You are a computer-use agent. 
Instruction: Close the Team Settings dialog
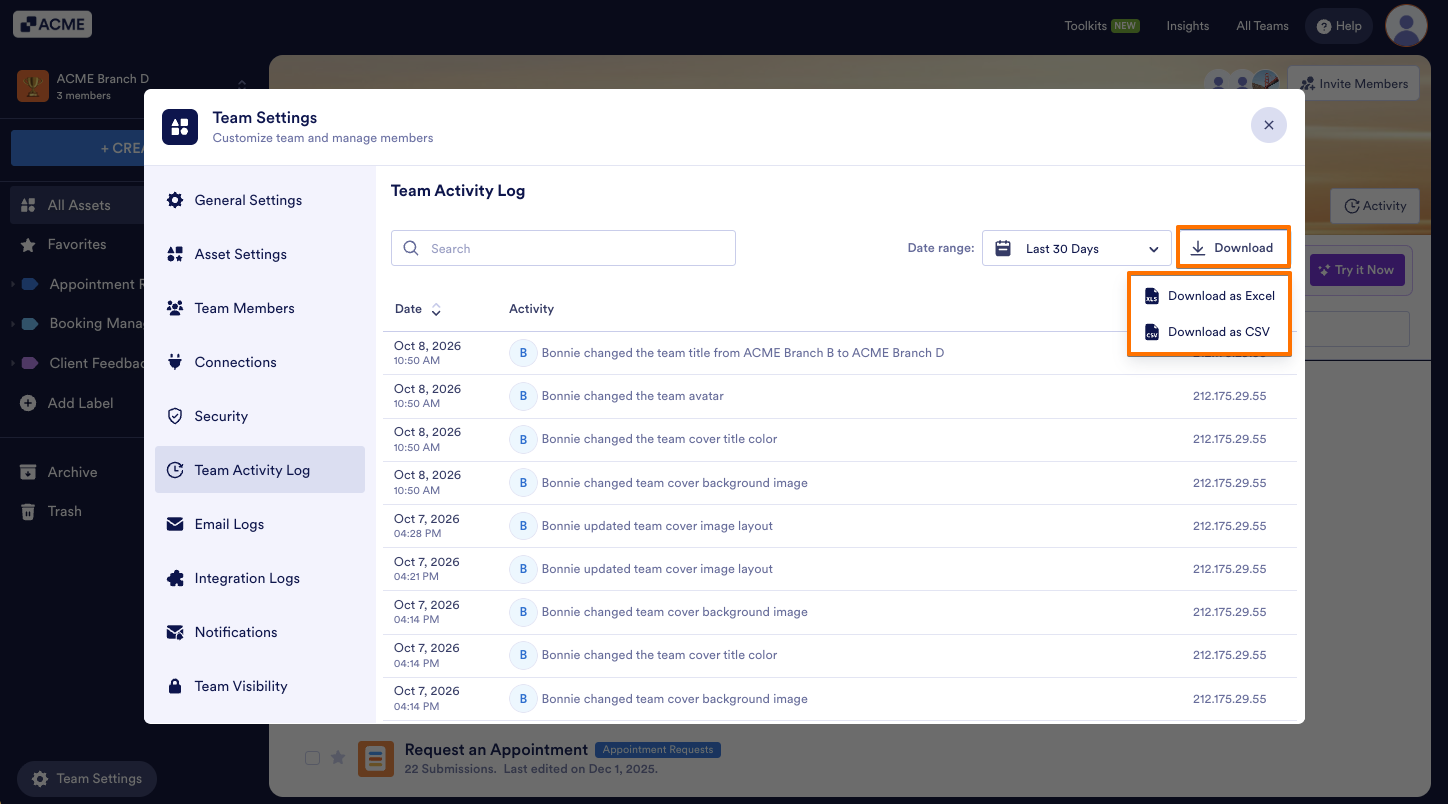(1269, 125)
